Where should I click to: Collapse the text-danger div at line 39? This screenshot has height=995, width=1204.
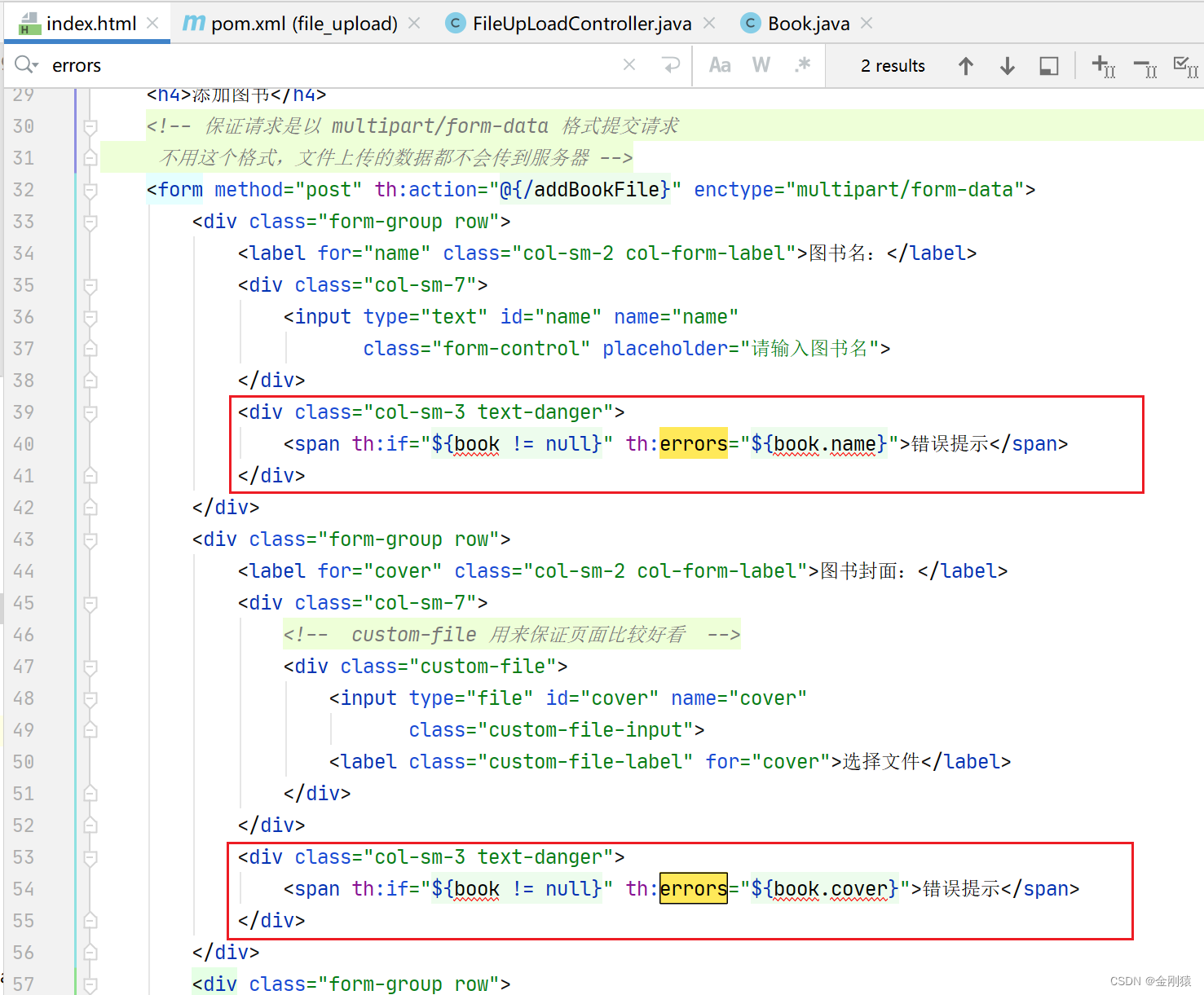pyautogui.click(x=90, y=412)
